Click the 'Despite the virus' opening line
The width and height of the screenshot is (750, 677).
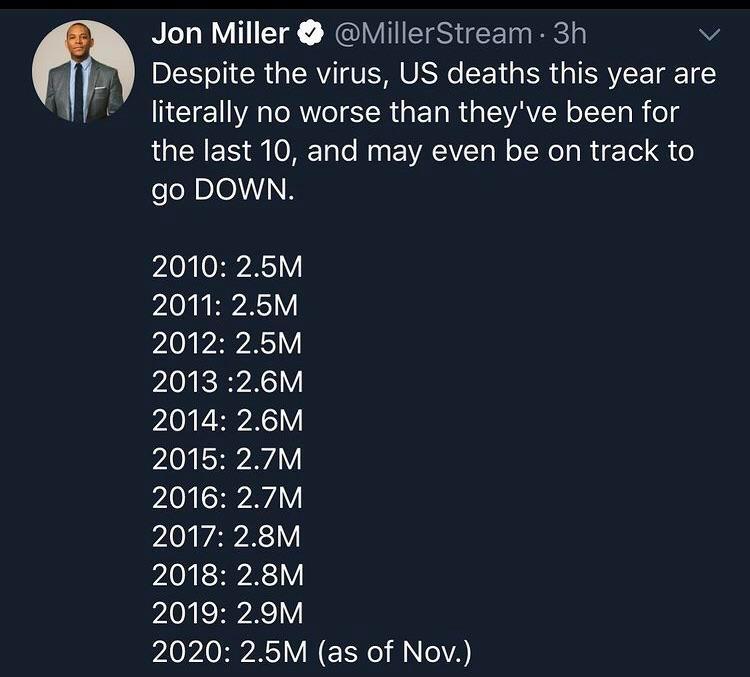coord(434,73)
